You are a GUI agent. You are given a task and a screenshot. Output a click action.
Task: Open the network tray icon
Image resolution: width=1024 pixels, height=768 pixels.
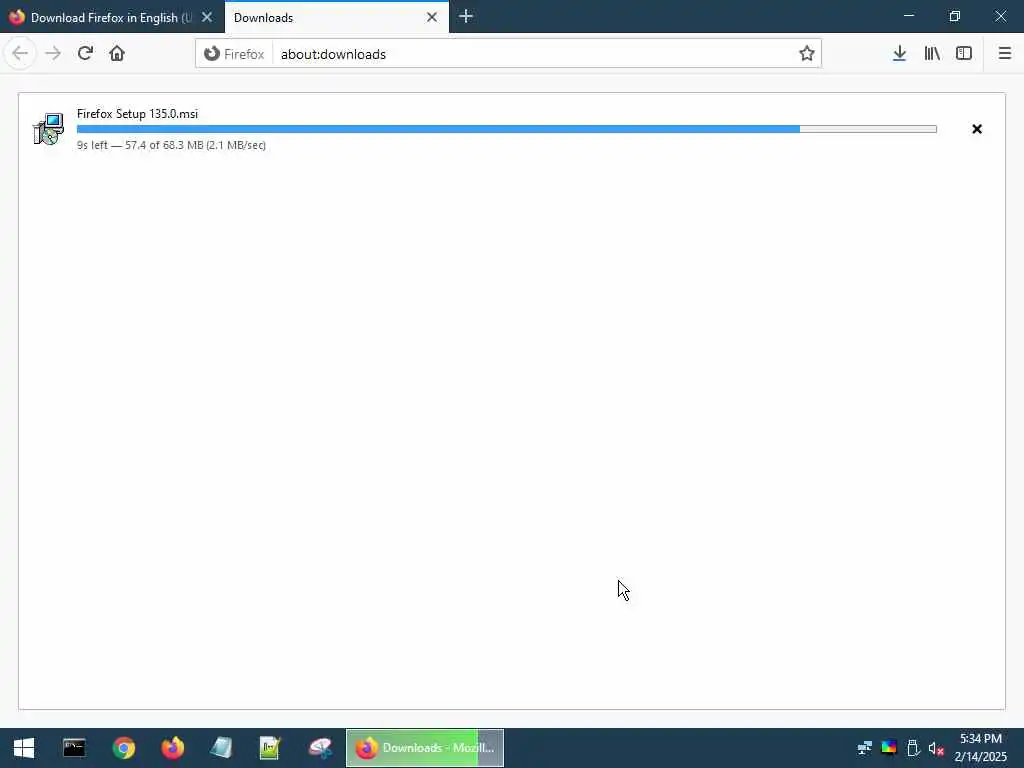(x=865, y=748)
